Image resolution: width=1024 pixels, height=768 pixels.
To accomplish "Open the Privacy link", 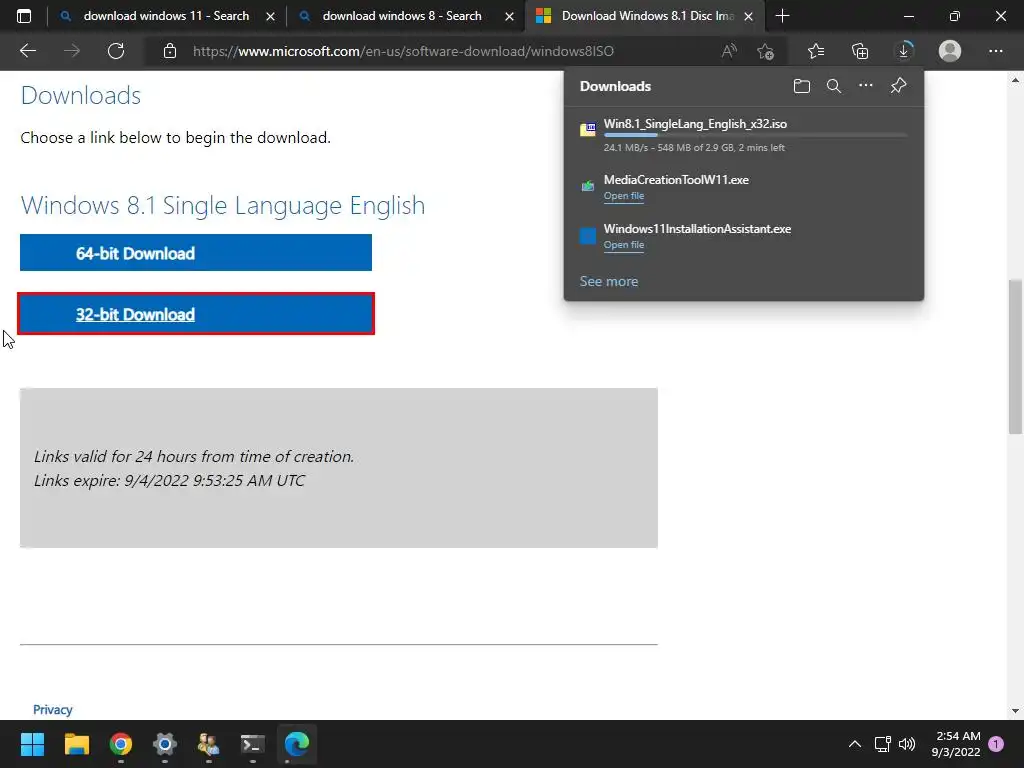I will pyautogui.click(x=53, y=709).
